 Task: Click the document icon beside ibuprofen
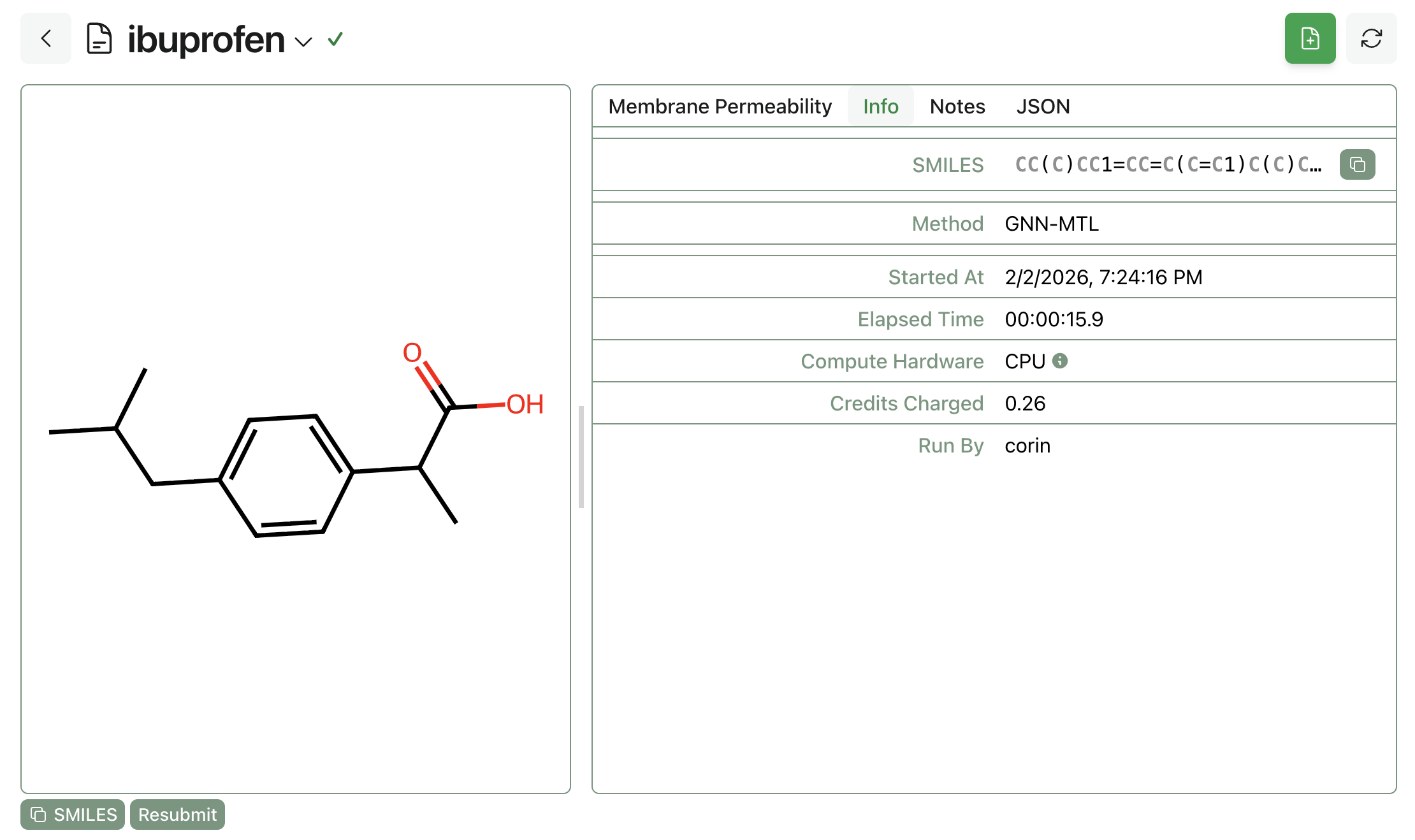99,39
